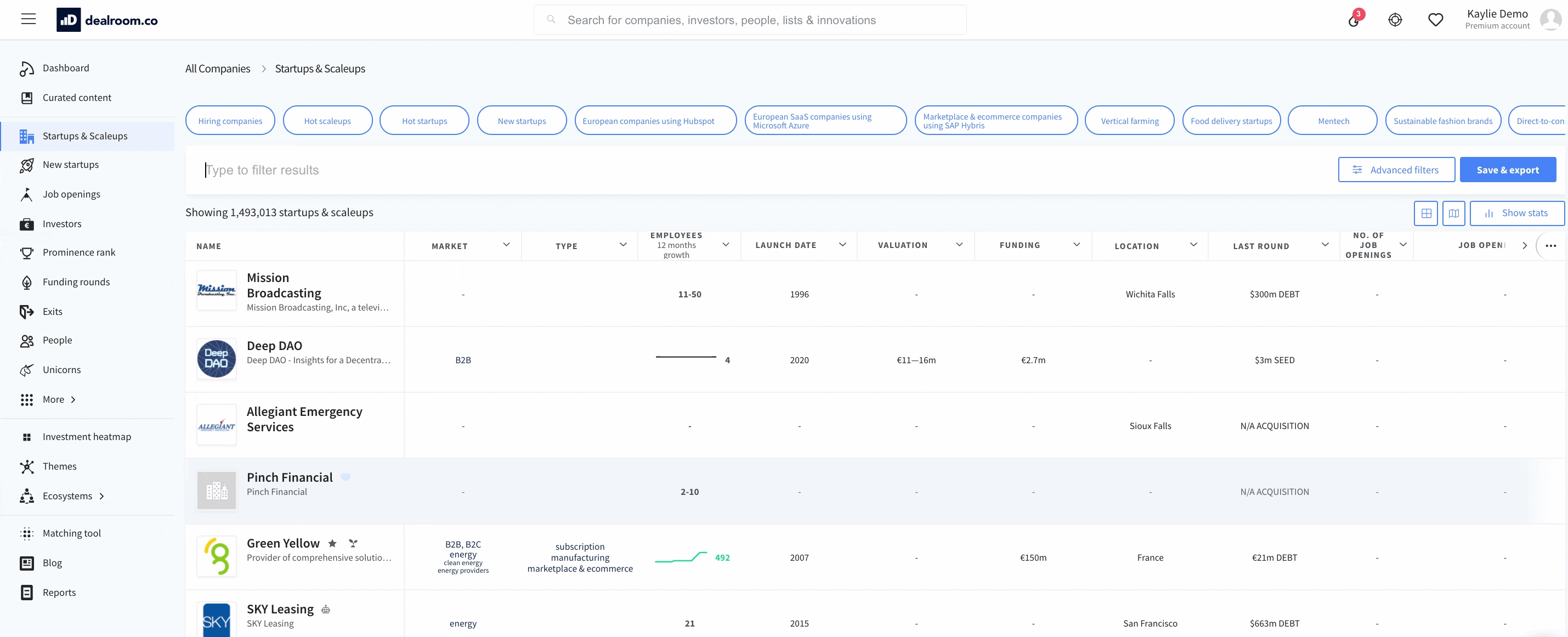Click the Matching tool icon

pos(27,533)
